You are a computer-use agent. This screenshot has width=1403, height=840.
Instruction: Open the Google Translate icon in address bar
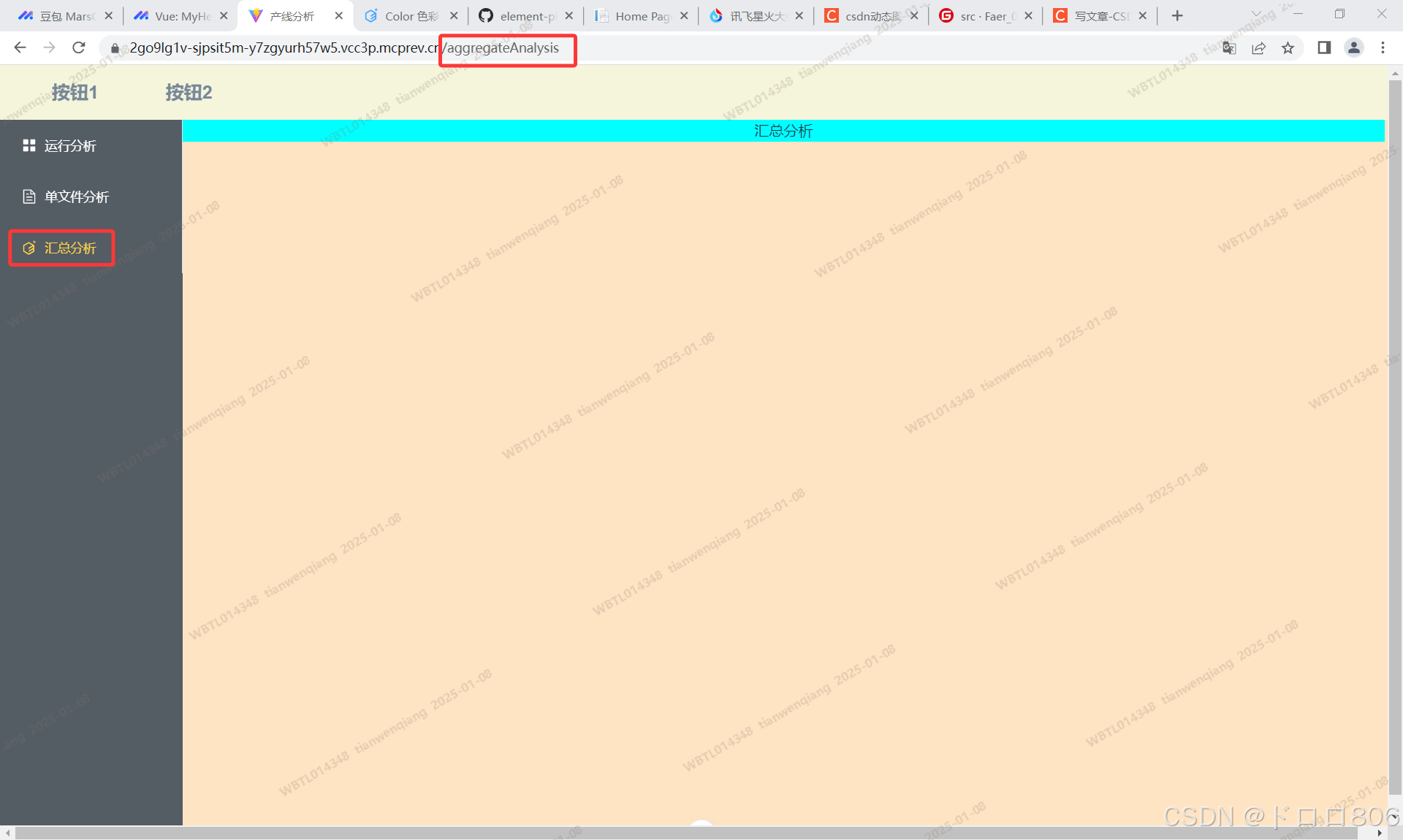pyautogui.click(x=1229, y=47)
